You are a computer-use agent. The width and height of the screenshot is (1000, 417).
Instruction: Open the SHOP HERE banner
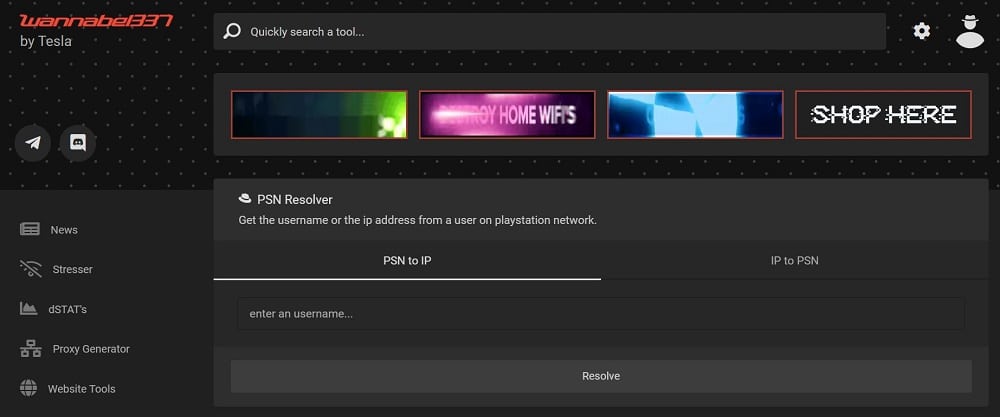pos(883,115)
